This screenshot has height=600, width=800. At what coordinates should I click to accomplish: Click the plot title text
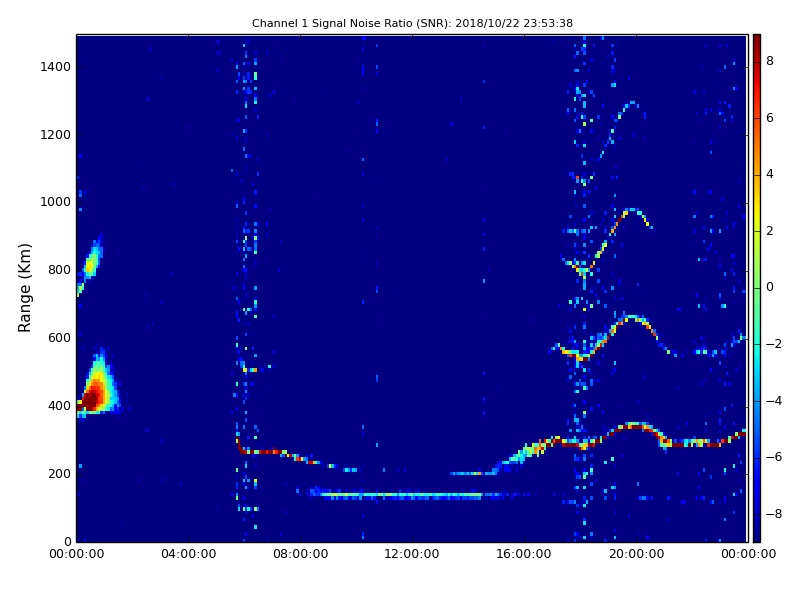(x=412, y=23)
